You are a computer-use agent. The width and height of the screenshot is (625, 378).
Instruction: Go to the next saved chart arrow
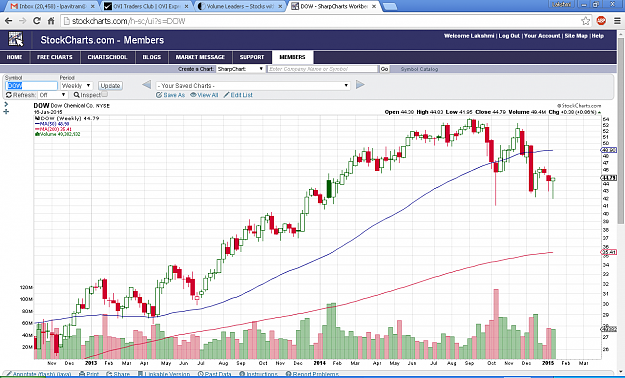360,85
